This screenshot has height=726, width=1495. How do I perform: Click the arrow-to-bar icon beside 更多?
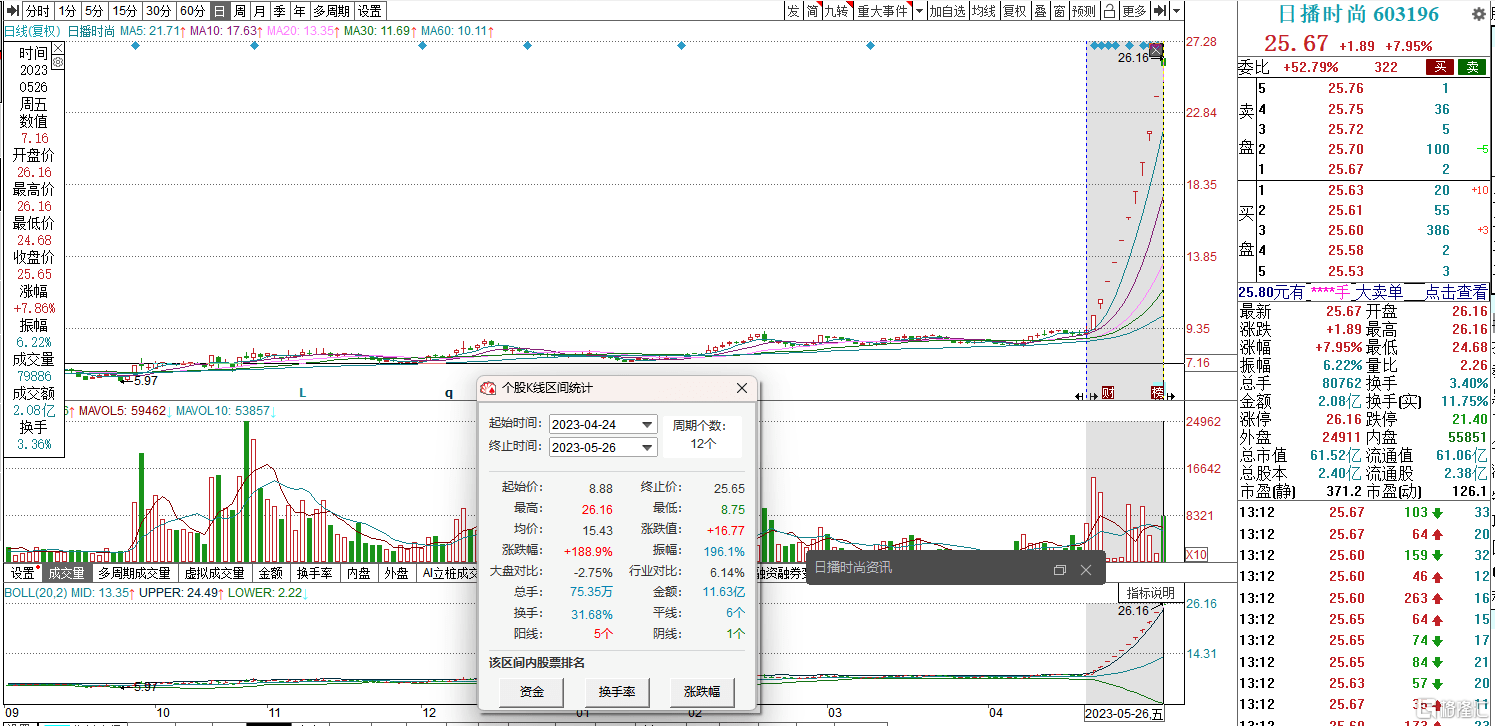[x=1159, y=11]
